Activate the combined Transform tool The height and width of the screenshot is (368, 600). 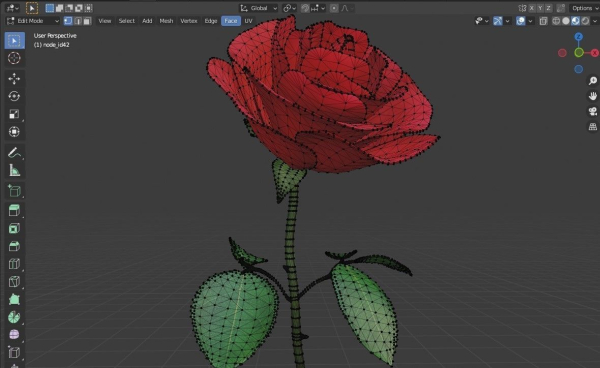tap(15, 132)
